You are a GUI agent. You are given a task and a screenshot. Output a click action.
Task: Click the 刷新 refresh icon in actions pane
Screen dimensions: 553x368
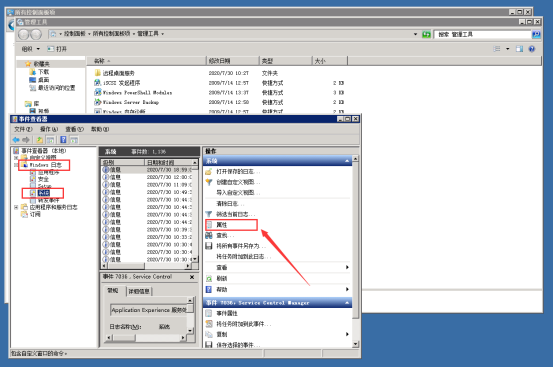209,278
